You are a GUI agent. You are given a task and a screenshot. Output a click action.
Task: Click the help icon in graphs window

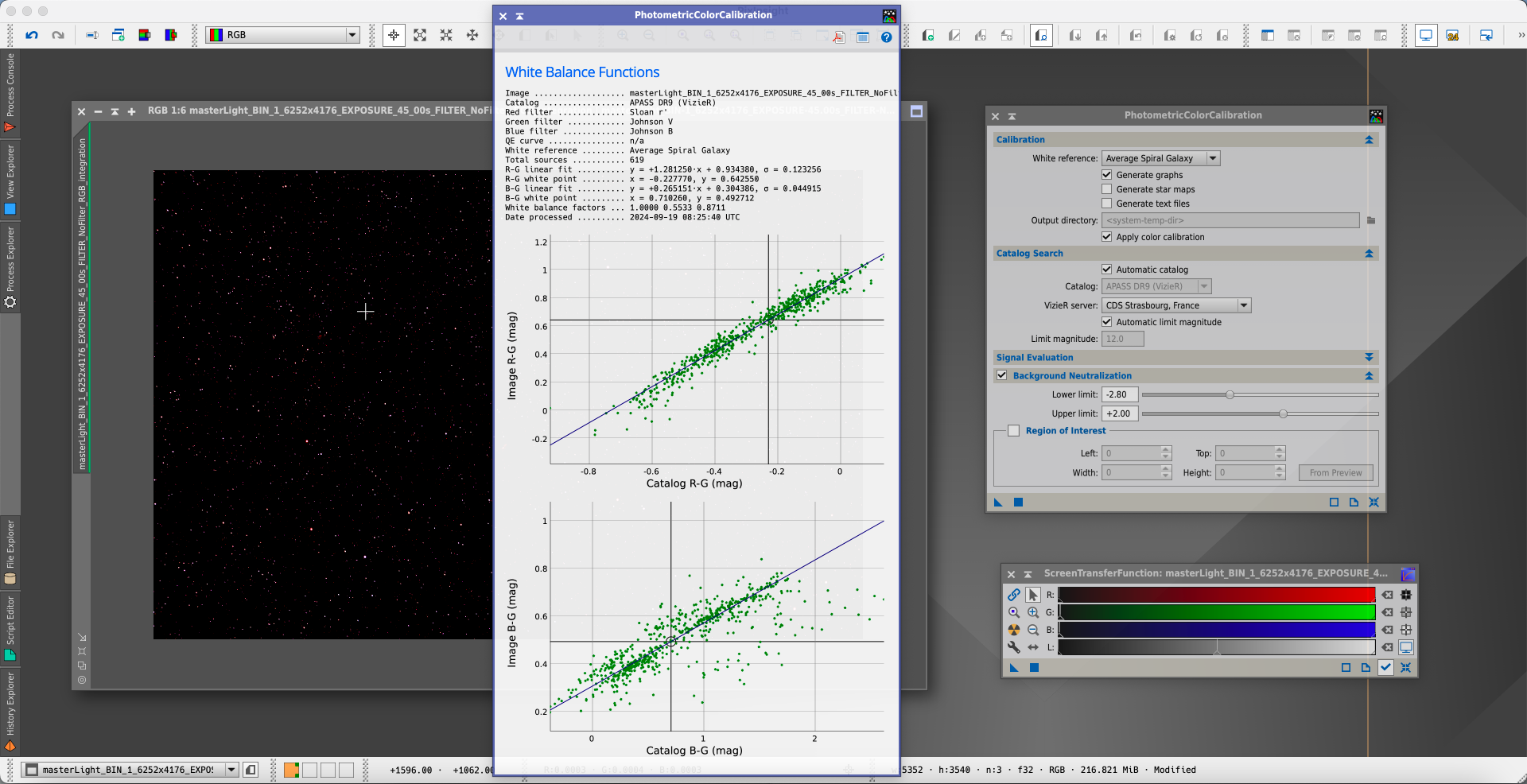[886, 37]
